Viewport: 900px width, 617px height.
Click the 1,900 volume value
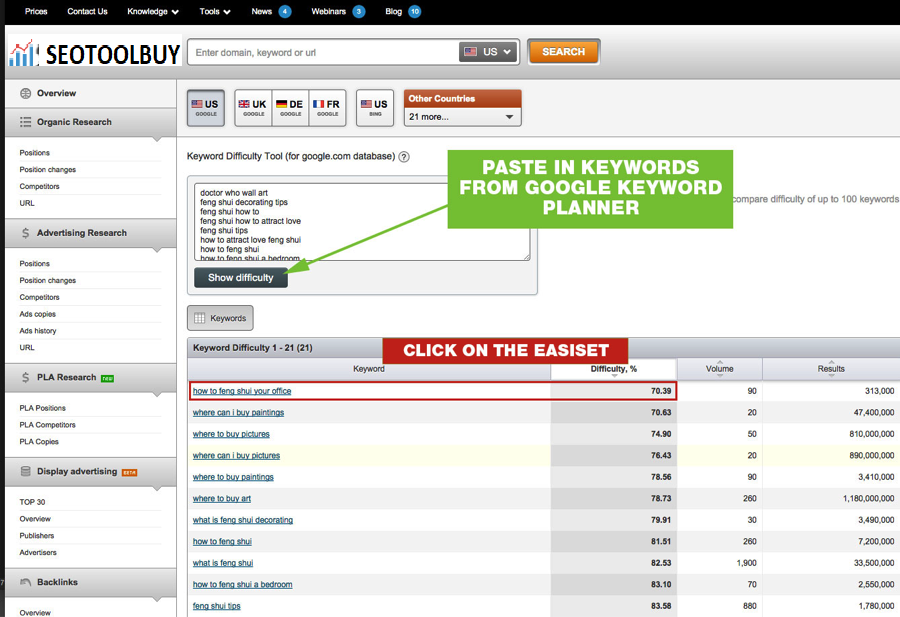(746, 563)
